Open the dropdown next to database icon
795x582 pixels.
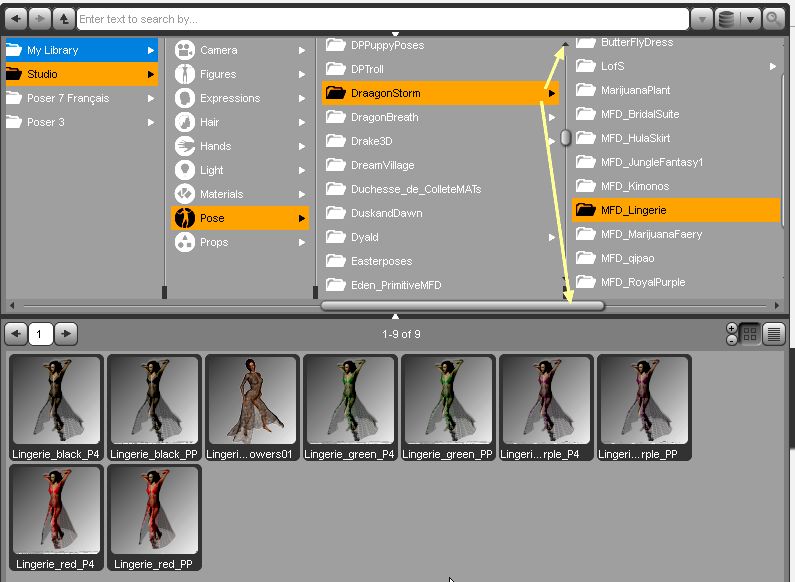point(750,19)
